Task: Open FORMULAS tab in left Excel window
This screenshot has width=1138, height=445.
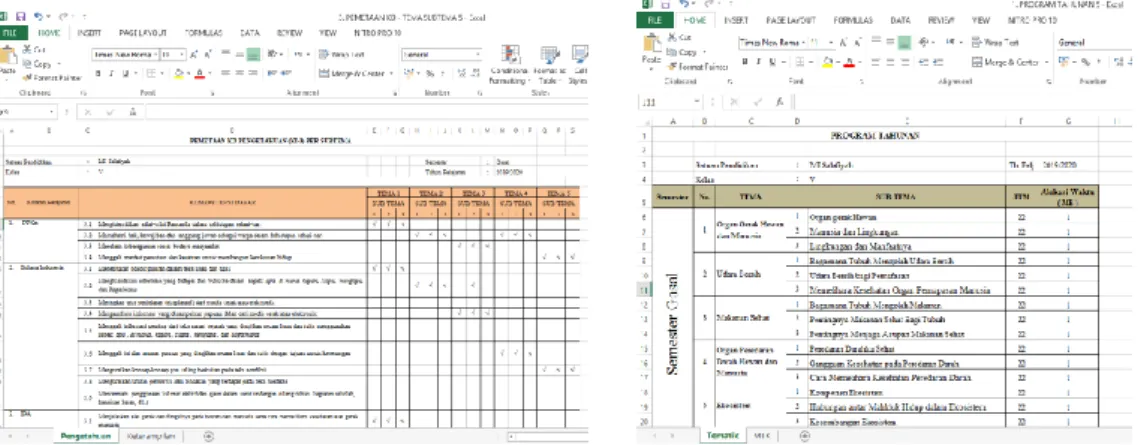Action: 204,33
